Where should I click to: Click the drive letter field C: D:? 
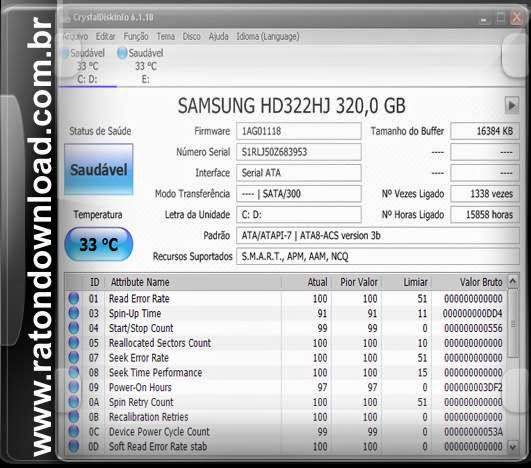coord(299,215)
